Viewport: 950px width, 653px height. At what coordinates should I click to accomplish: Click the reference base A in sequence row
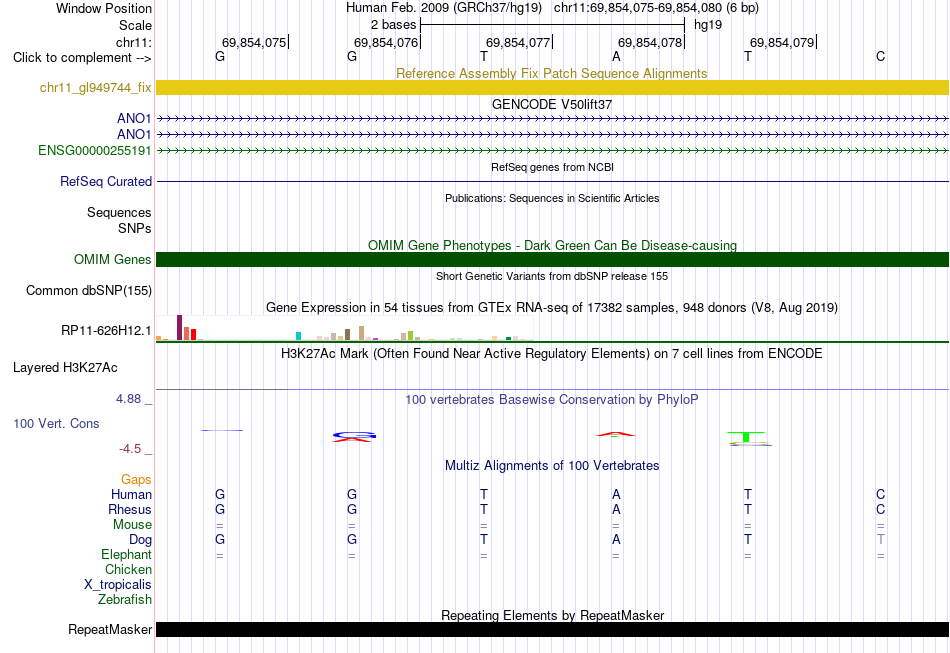tap(616, 57)
